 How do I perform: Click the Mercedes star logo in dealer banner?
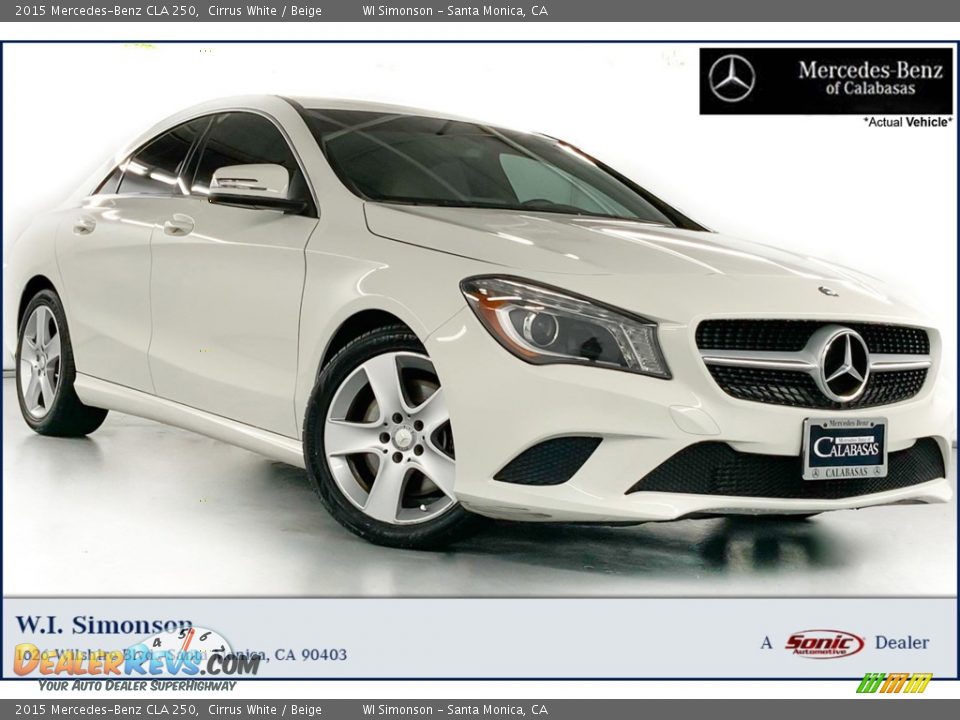click(x=731, y=79)
